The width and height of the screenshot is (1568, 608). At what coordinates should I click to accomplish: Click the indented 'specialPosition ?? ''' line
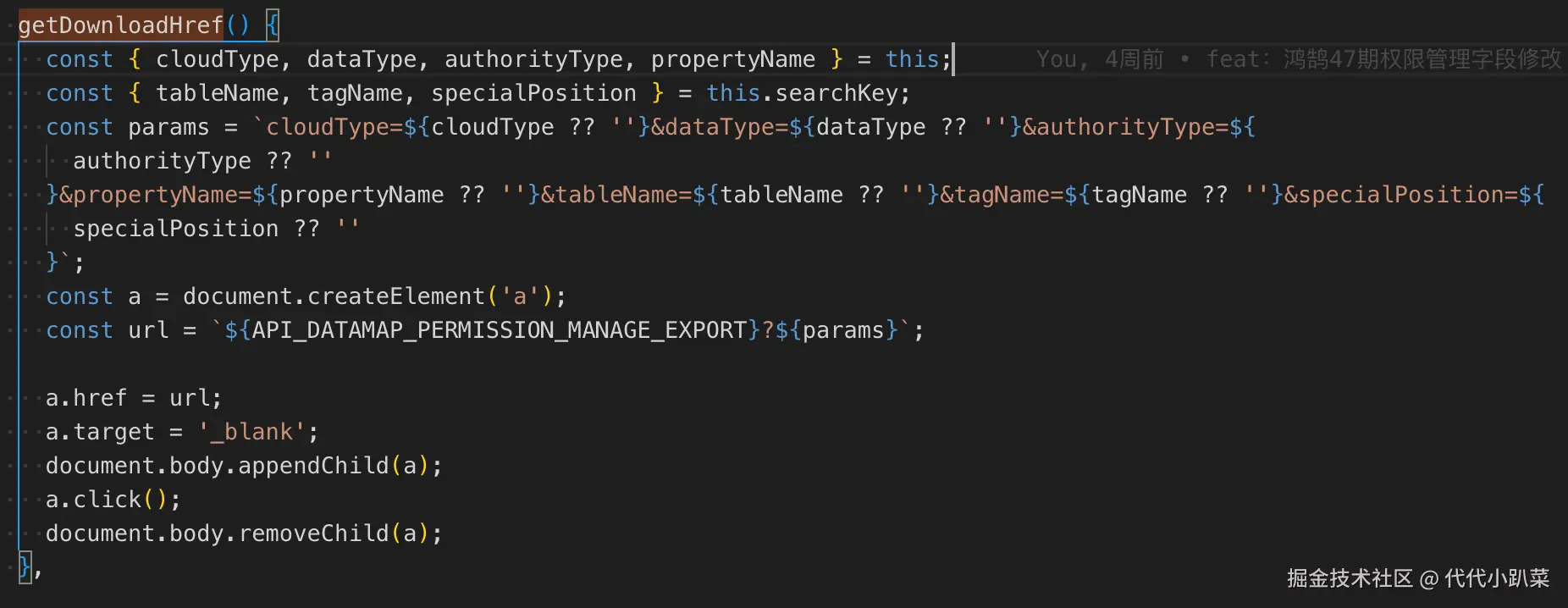[x=217, y=229]
